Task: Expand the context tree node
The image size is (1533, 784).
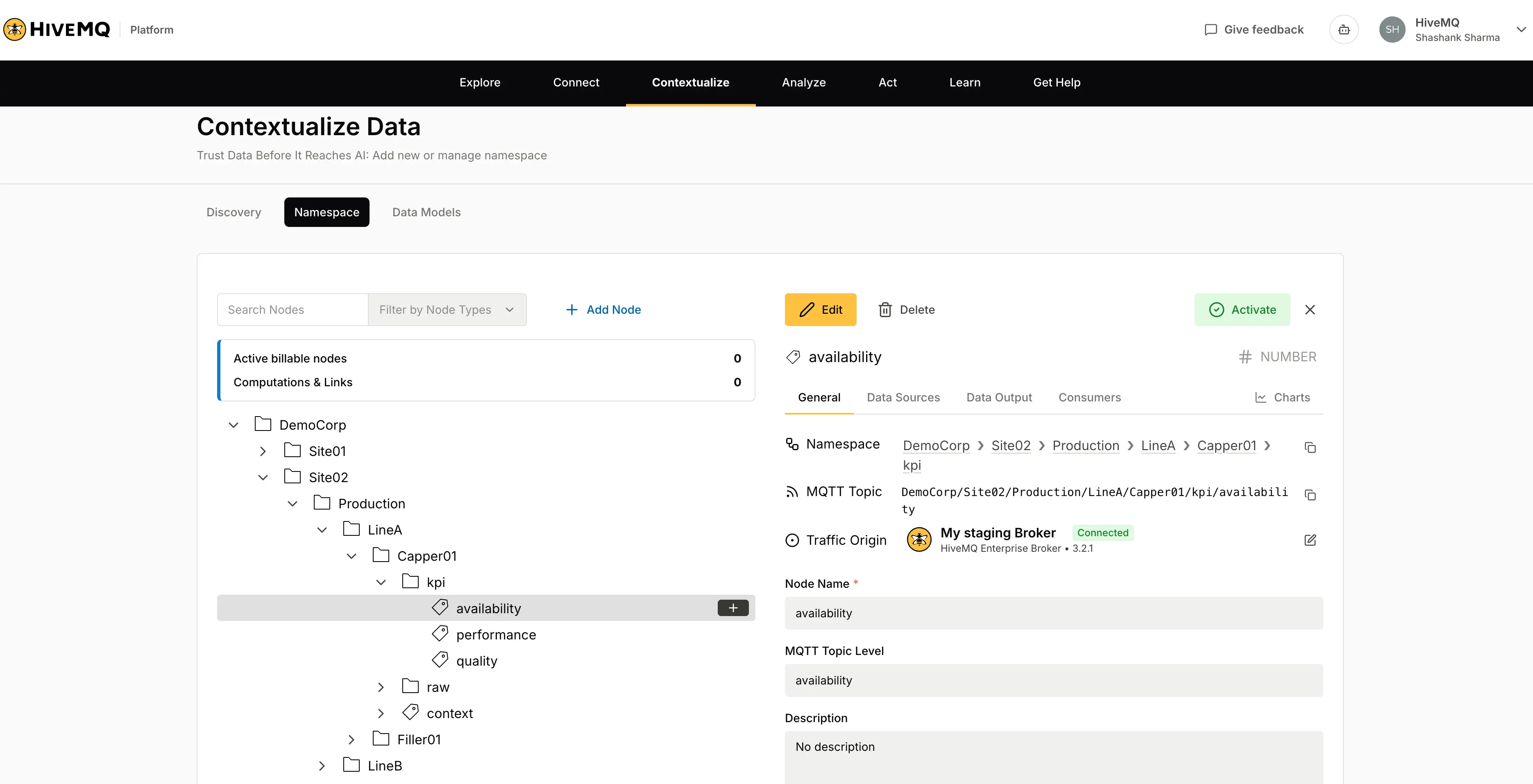Action: [381, 713]
